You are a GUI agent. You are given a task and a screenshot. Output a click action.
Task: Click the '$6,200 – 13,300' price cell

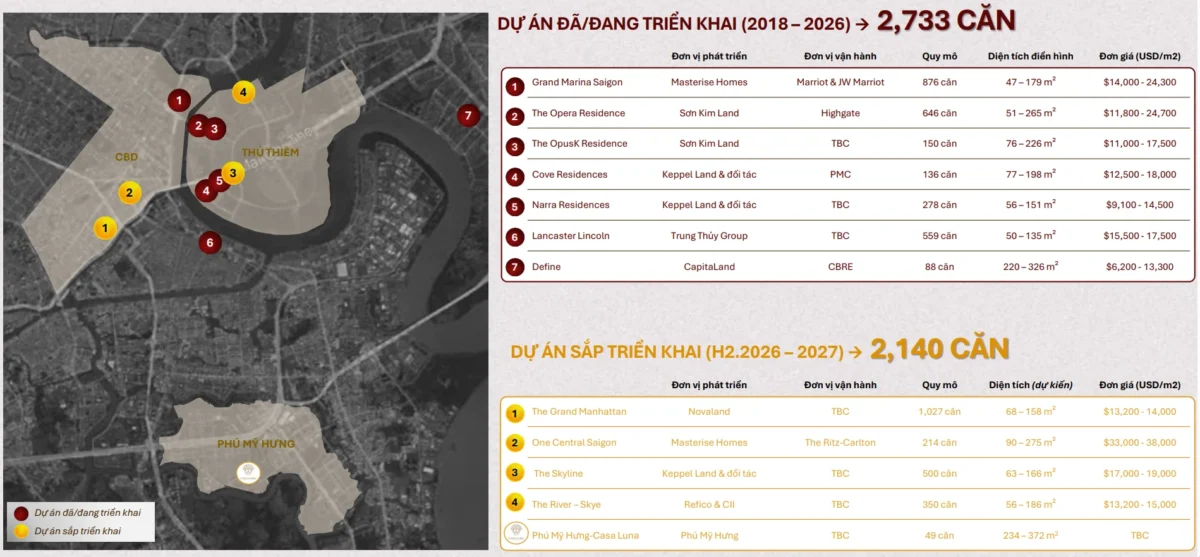[x=1140, y=267]
